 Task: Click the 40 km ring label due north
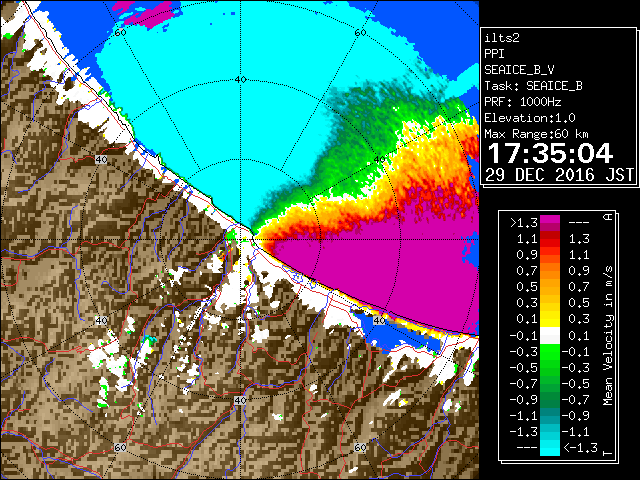click(x=240, y=80)
